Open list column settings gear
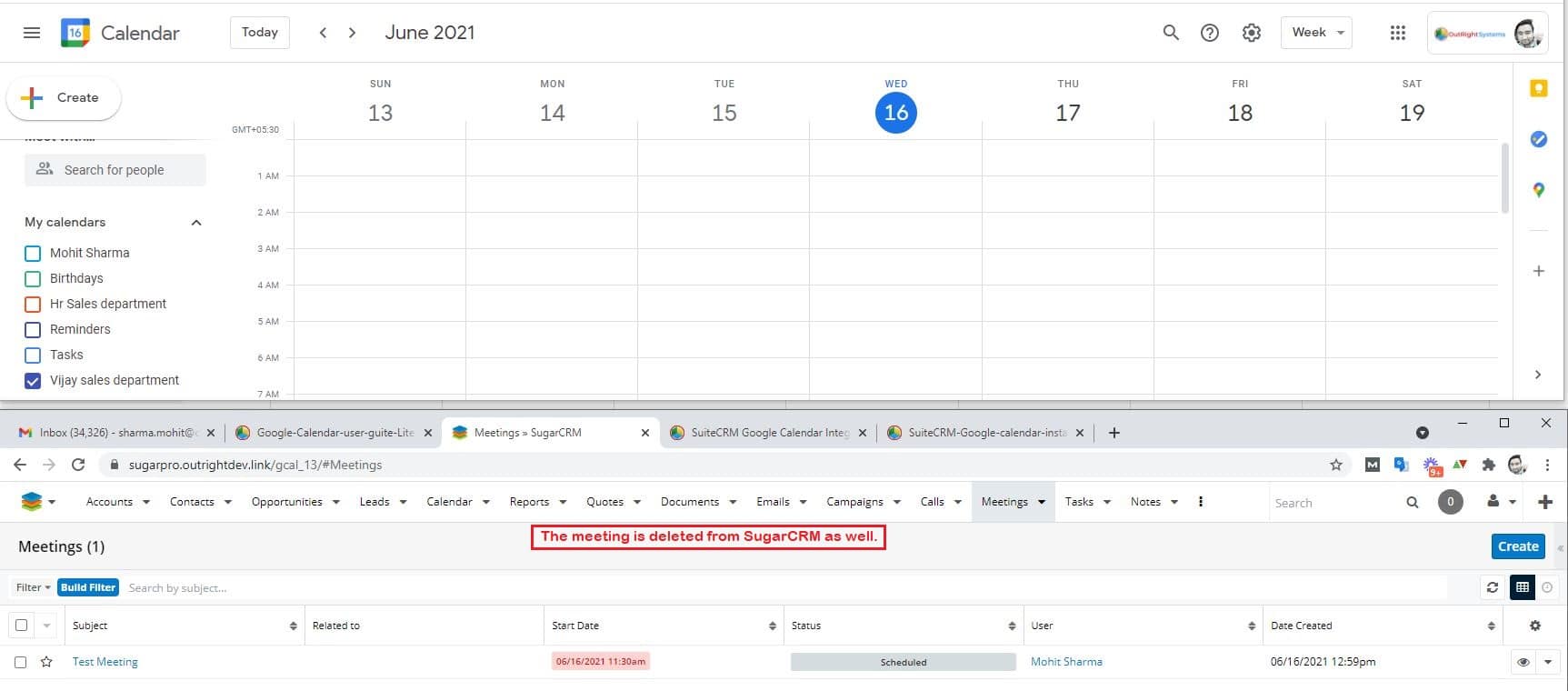This screenshot has height=691, width=1568. coord(1535,626)
